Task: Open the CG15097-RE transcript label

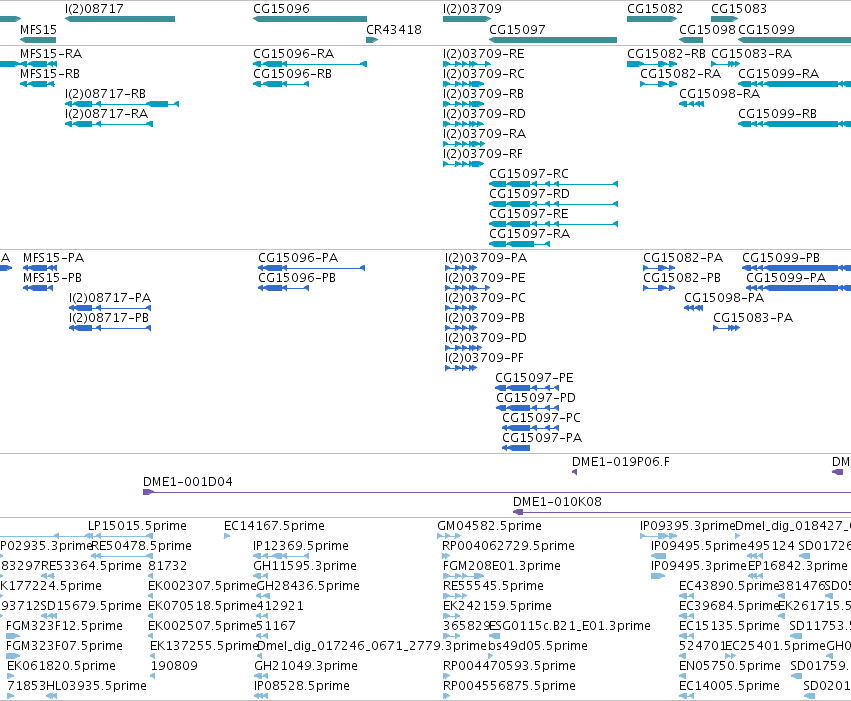Action: (x=529, y=214)
